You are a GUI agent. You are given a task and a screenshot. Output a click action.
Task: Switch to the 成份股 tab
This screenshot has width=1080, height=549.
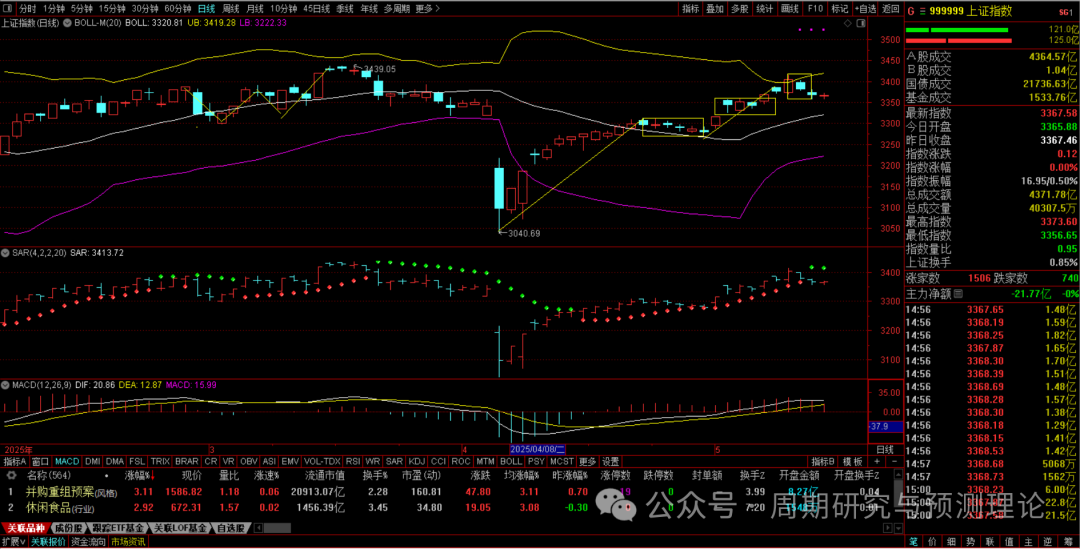point(69,528)
